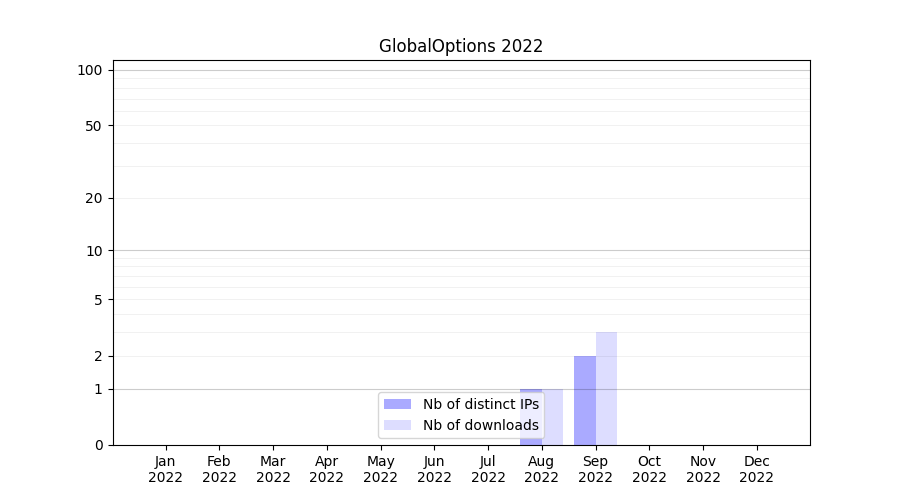Select the 'Nb of downloads' legend label
Viewport: 900px width, 500px height.
coord(480,425)
